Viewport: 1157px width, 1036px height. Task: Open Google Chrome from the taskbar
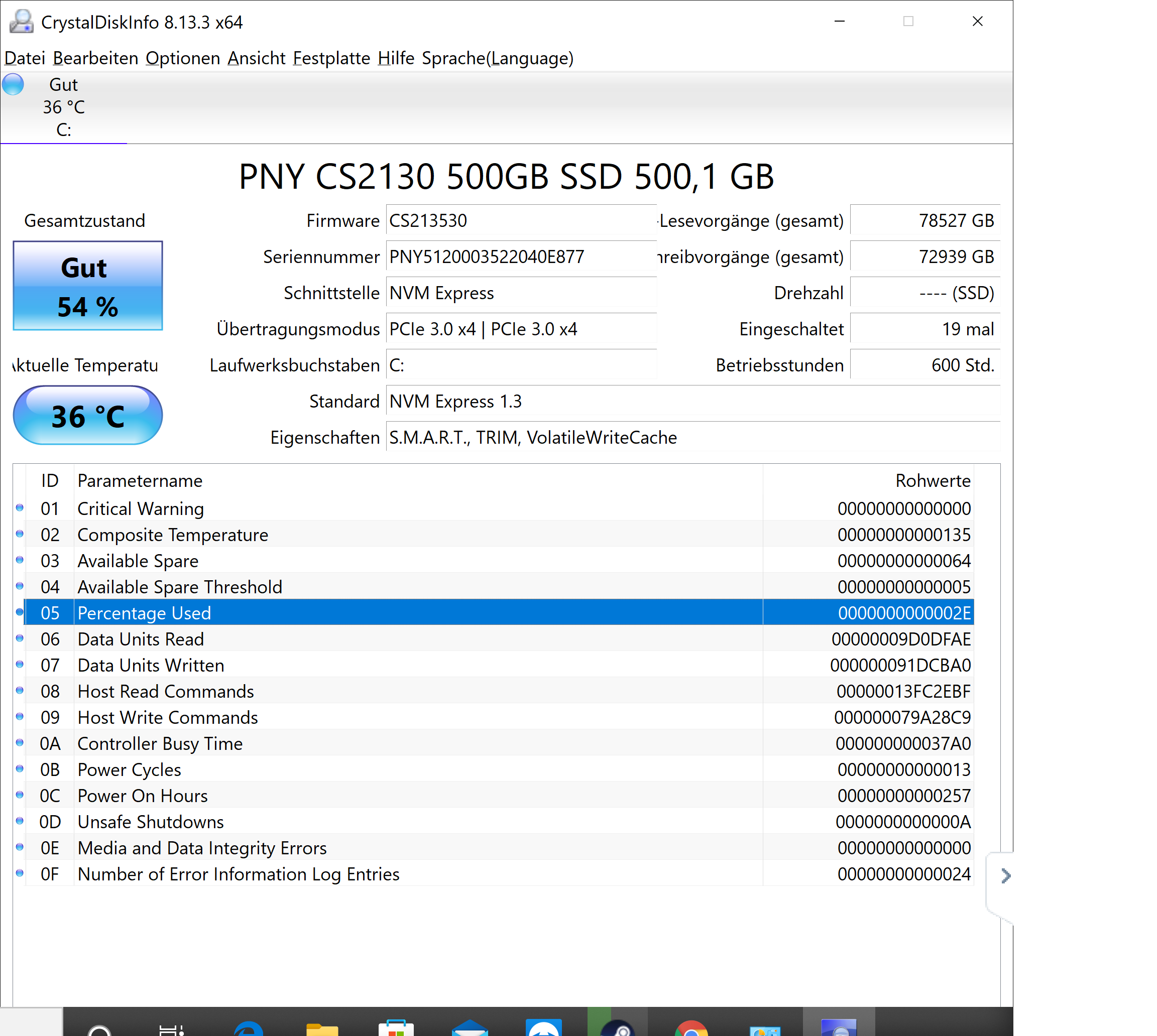690,1027
